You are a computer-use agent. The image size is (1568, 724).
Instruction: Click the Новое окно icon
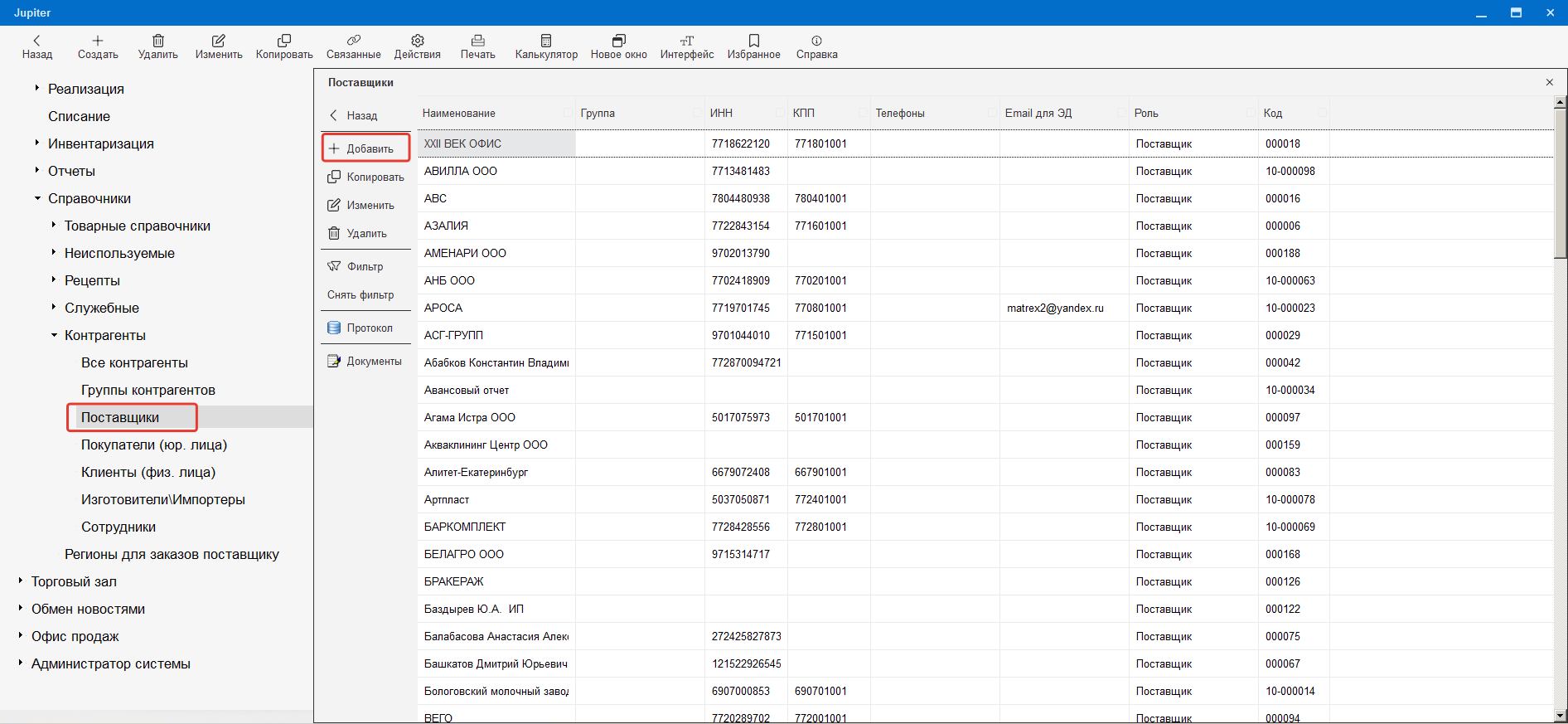point(619,40)
